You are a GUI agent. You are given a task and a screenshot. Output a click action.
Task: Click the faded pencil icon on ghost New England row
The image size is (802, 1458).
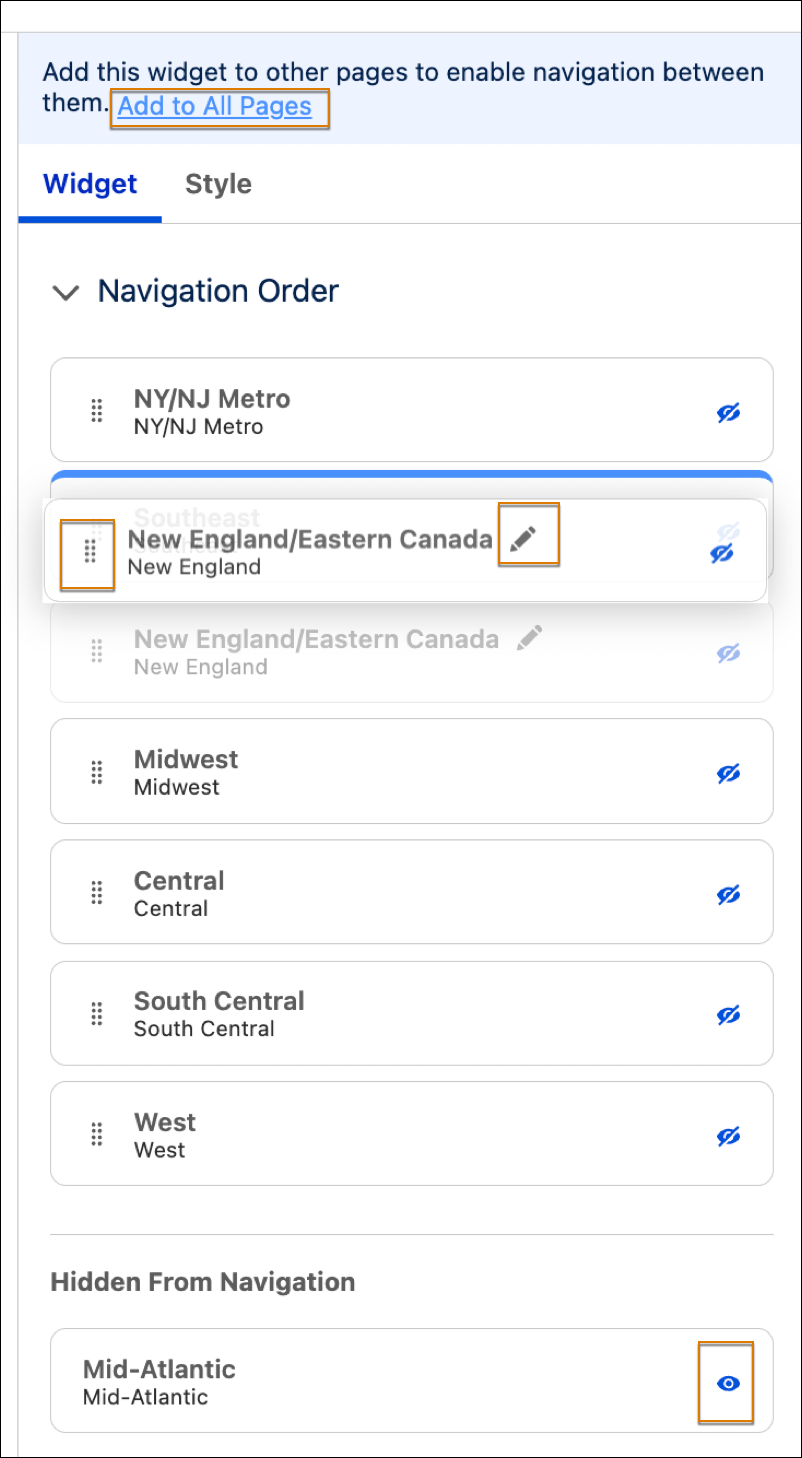click(x=530, y=638)
